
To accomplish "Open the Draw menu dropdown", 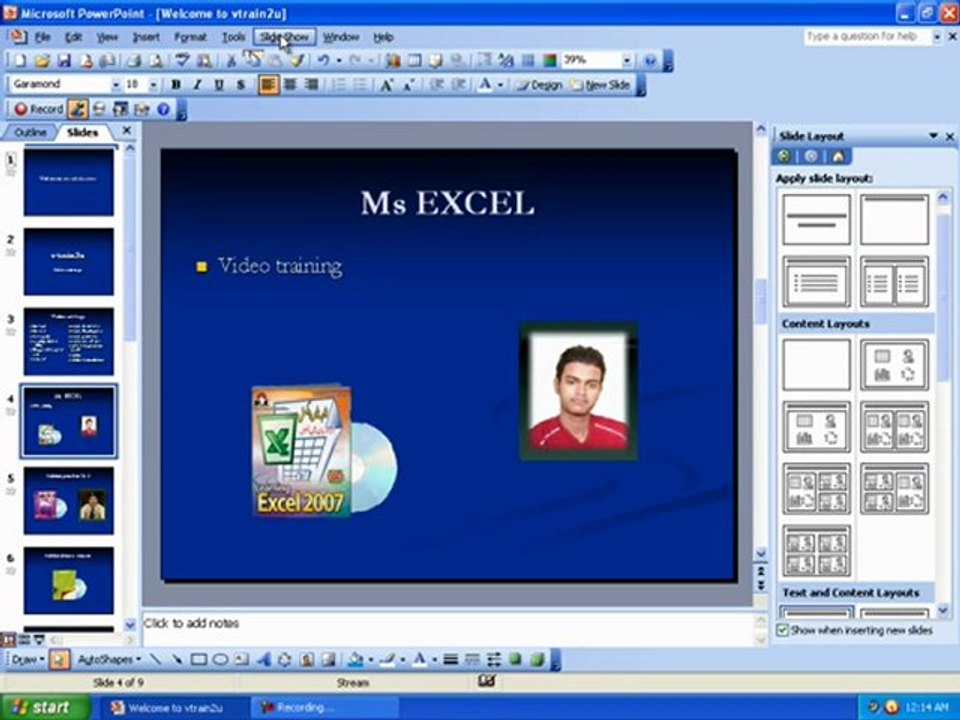I will click(28, 659).
